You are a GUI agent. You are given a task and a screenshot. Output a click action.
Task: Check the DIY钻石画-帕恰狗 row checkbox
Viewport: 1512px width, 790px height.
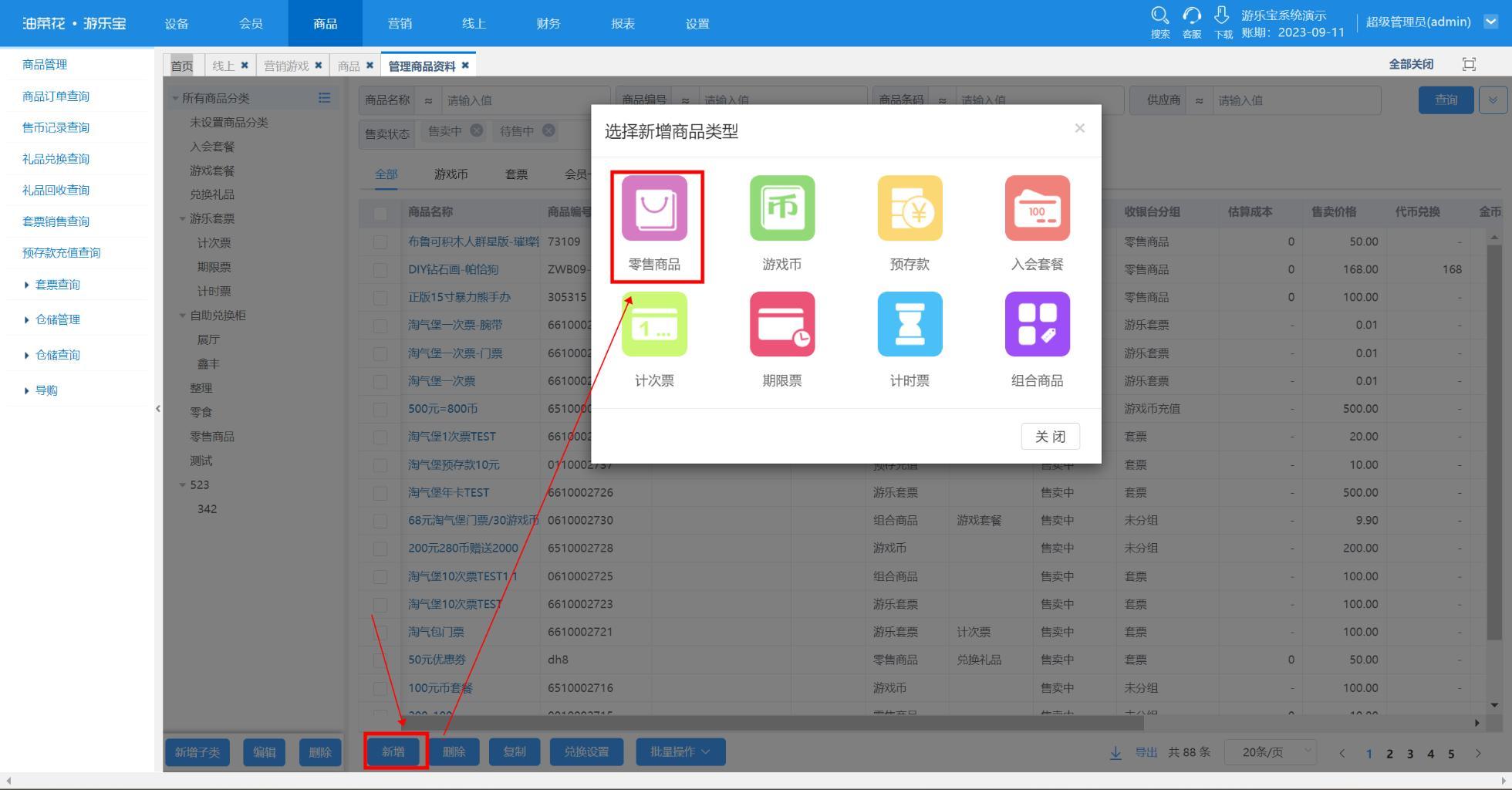point(380,270)
